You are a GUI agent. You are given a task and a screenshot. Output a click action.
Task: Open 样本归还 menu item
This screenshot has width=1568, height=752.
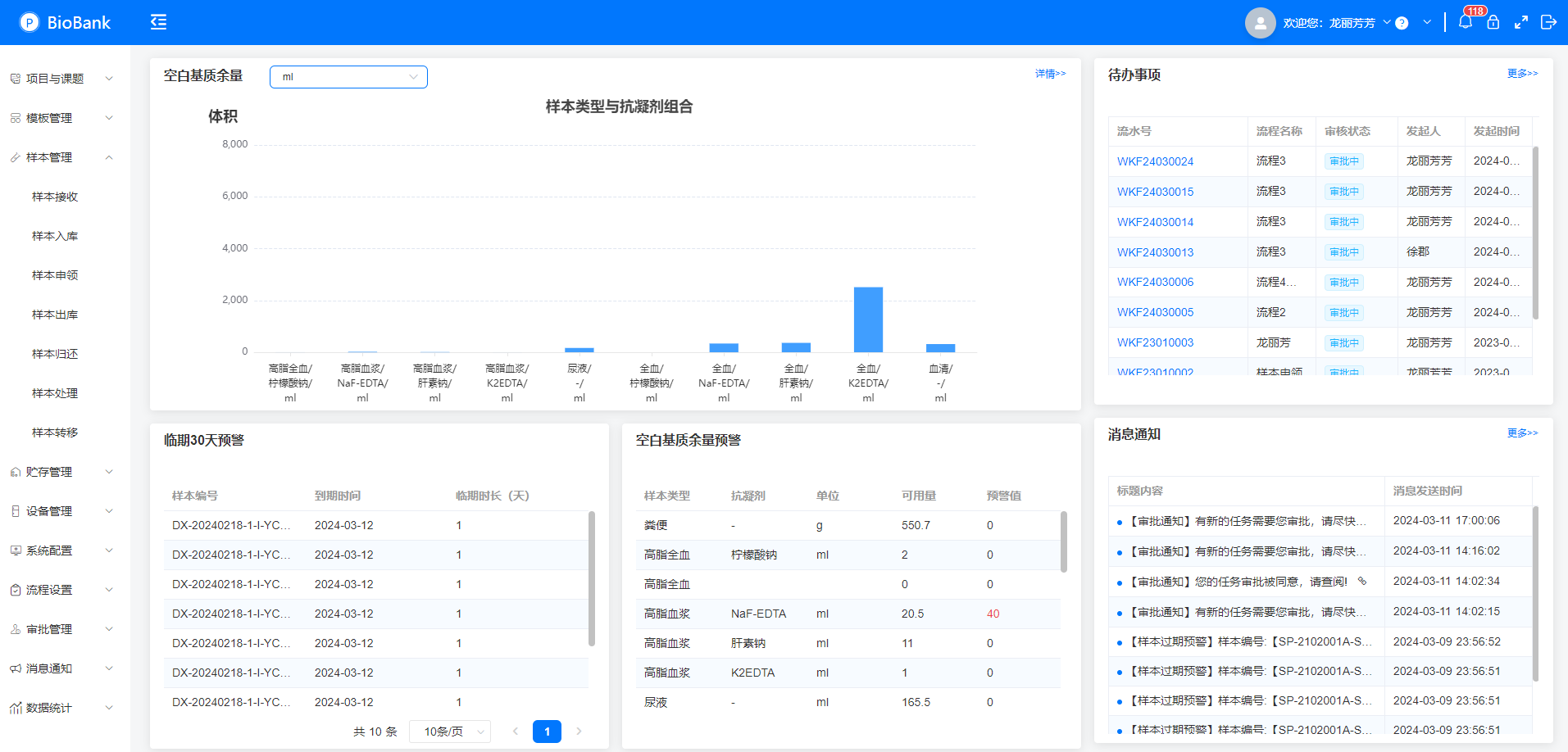click(55, 354)
